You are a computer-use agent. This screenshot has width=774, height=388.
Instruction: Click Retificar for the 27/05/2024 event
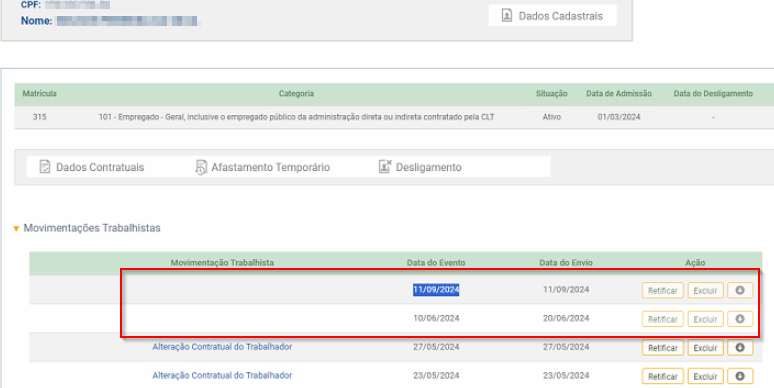point(662,348)
